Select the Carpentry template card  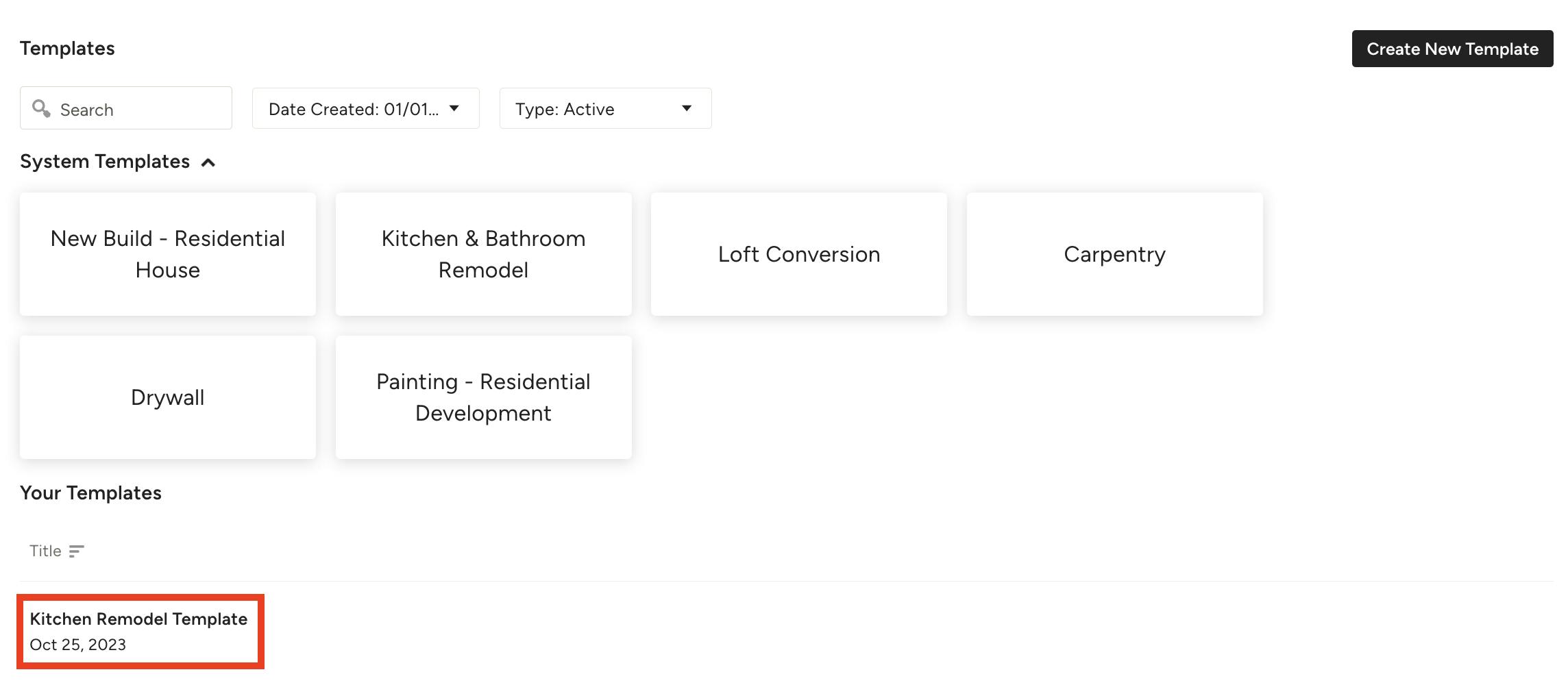pos(1115,254)
